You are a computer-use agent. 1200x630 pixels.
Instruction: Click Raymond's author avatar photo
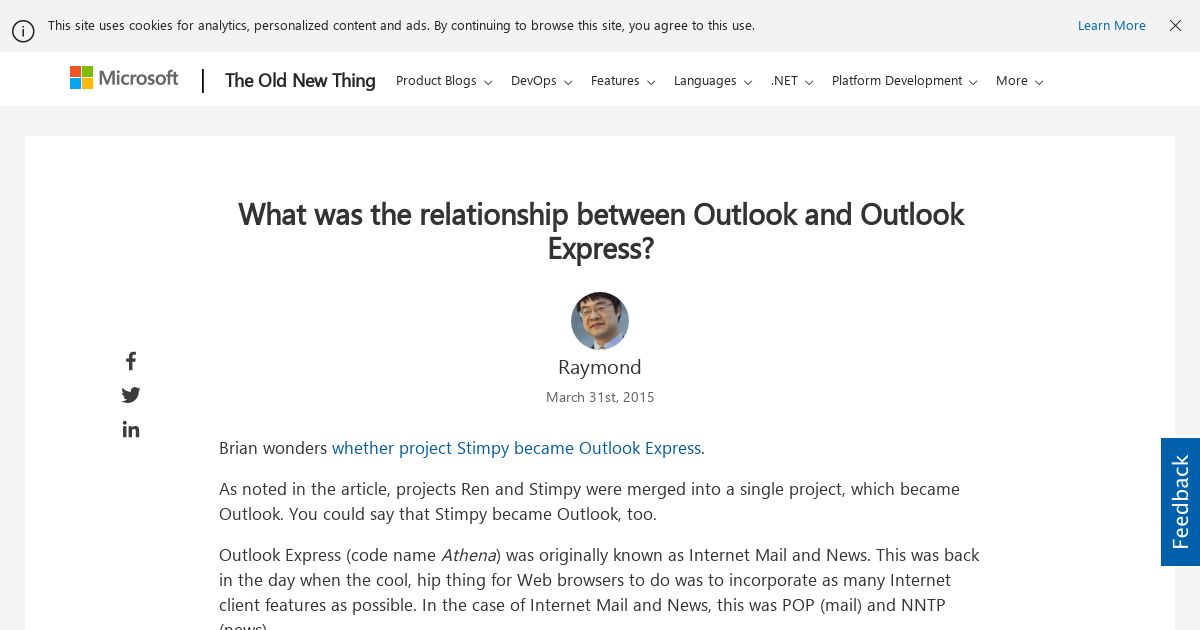600,321
